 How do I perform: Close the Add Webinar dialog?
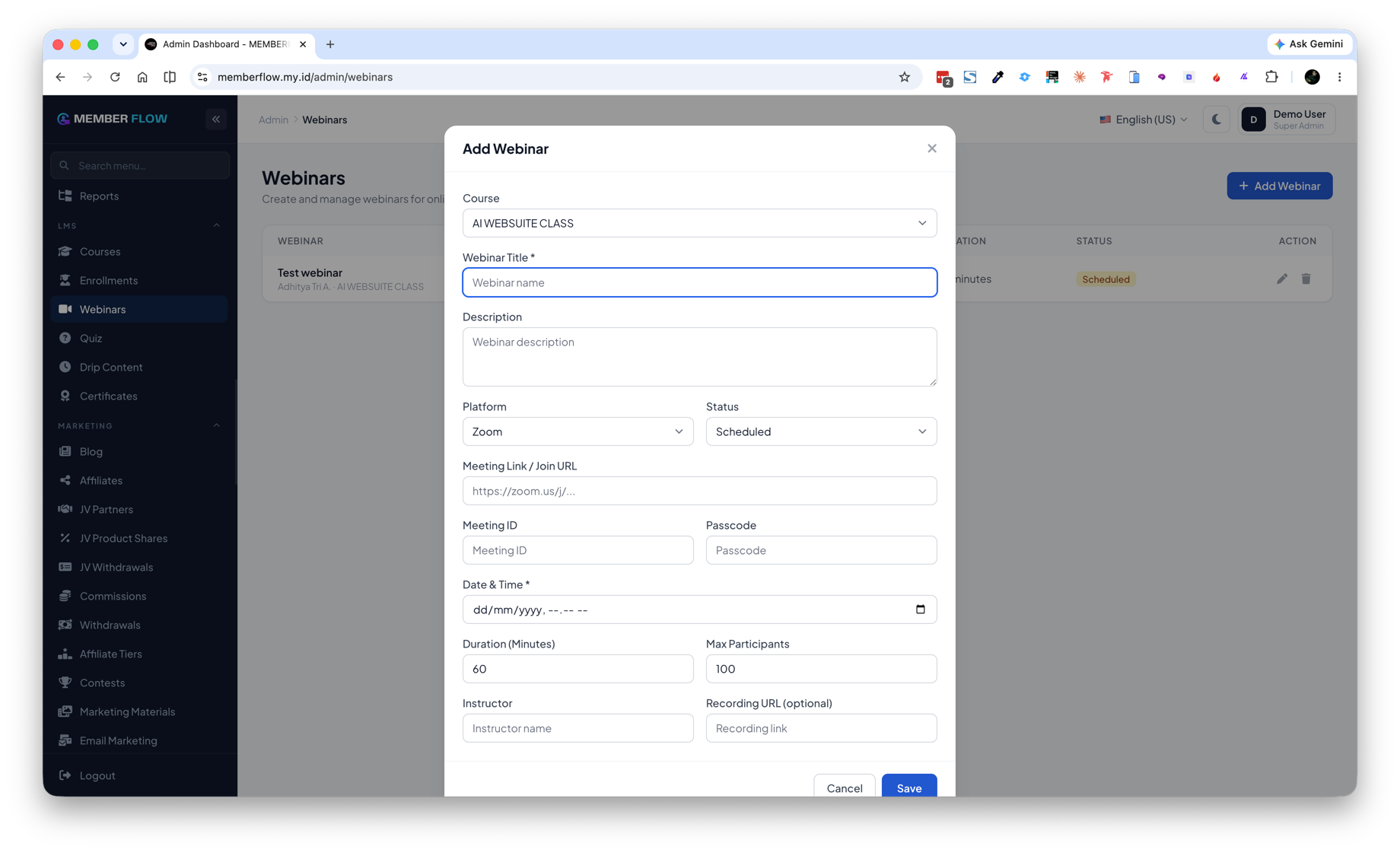coord(932,148)
